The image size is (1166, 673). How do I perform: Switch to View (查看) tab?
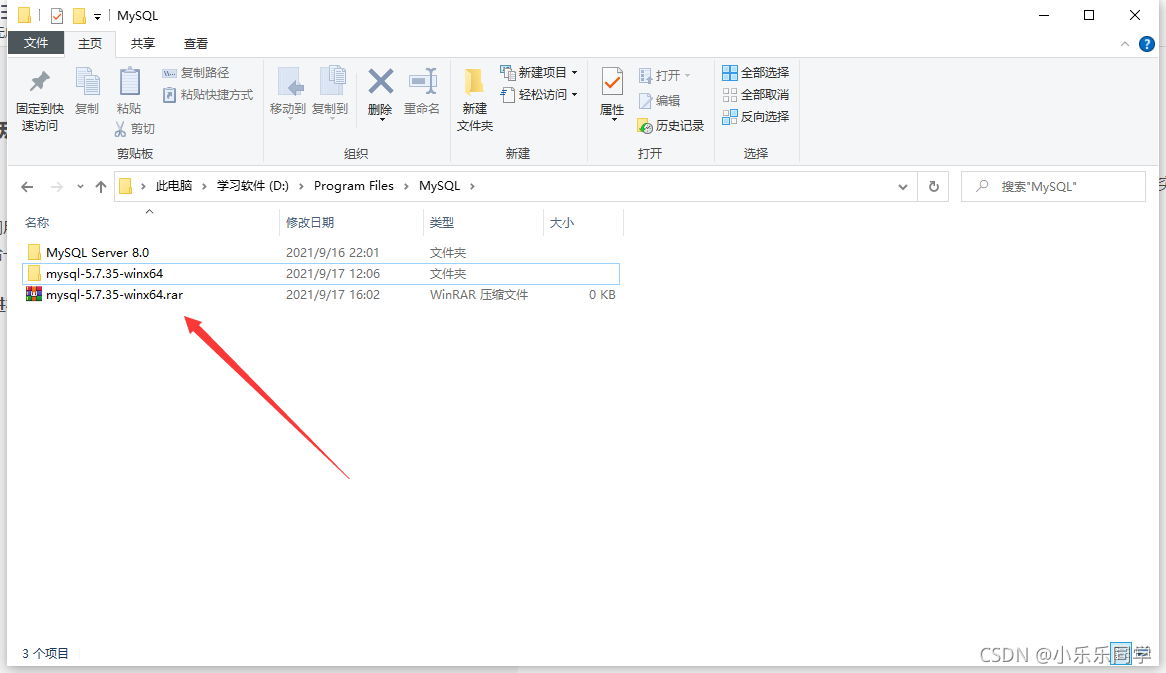[196, 44]
